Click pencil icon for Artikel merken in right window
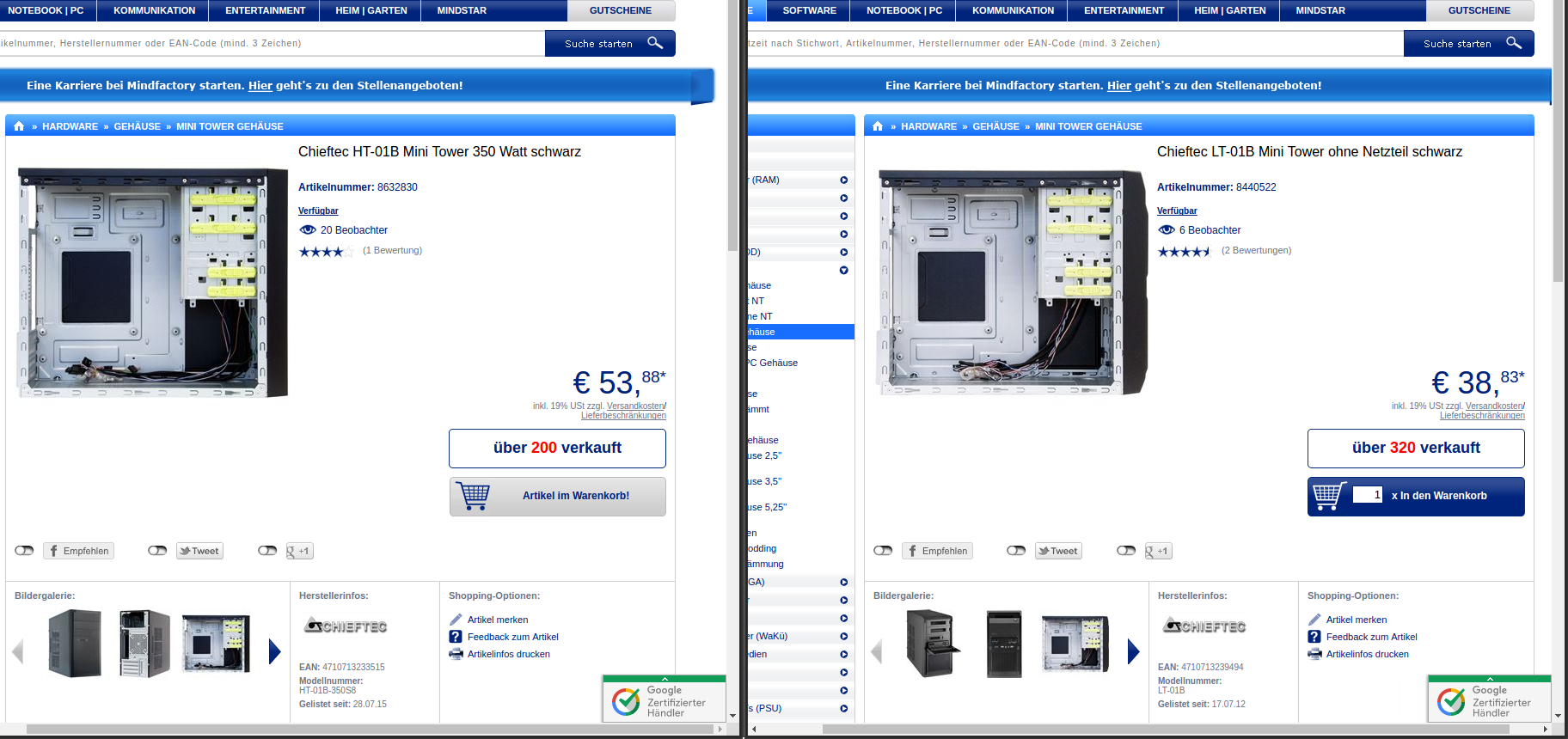The image size is (1568, 739). (1314, 620)
